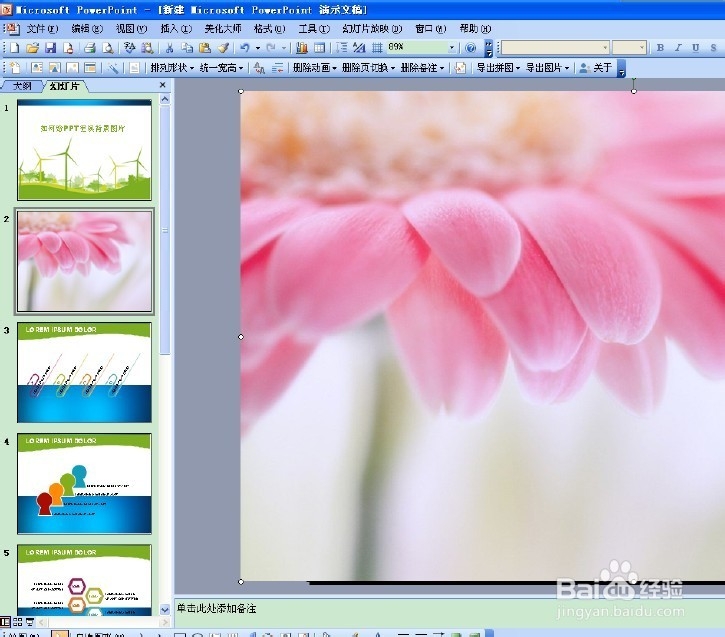Open the 编辑 menu
Image resolution: width=725 pixels, height=637 pixels.
click(x=87, y=29)
